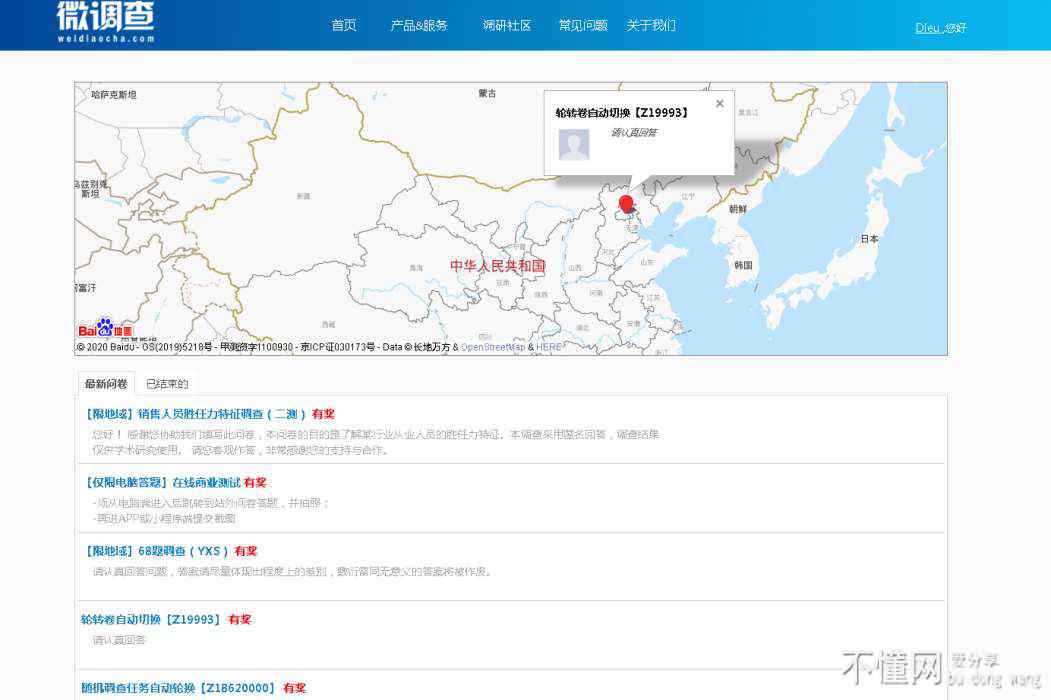Click popup title 轮转卷自动切换【Z19993】
The width and height of the screenshot is (1051, 700).
point(622,113)
